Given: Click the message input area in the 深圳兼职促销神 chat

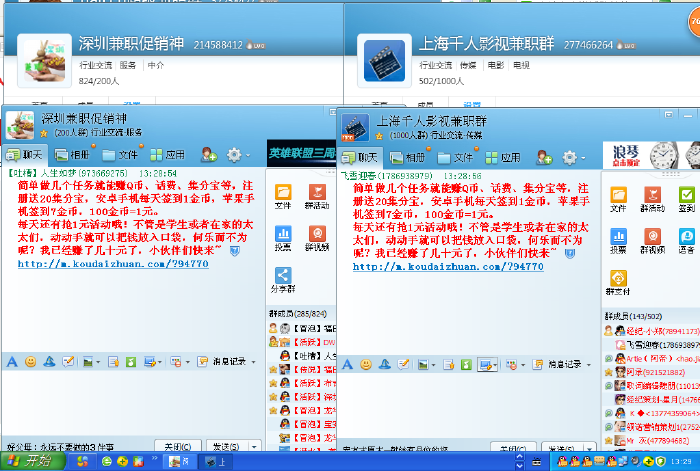Looking at the screenshot, I should 133,404.
